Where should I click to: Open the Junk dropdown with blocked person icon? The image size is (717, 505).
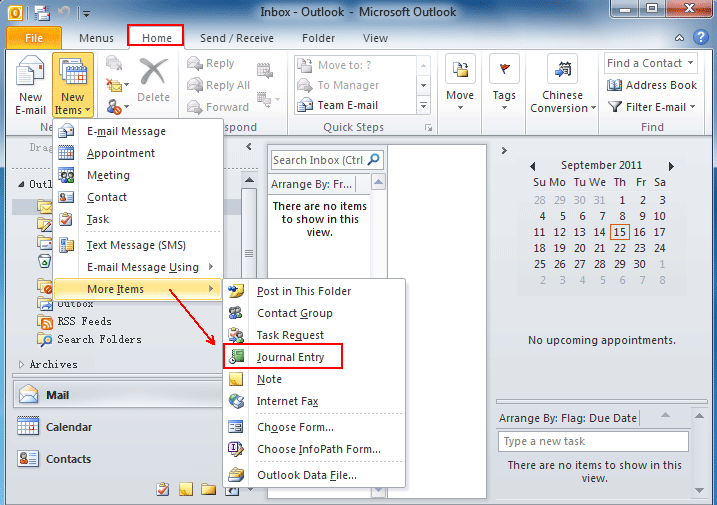tap(117, 107)
